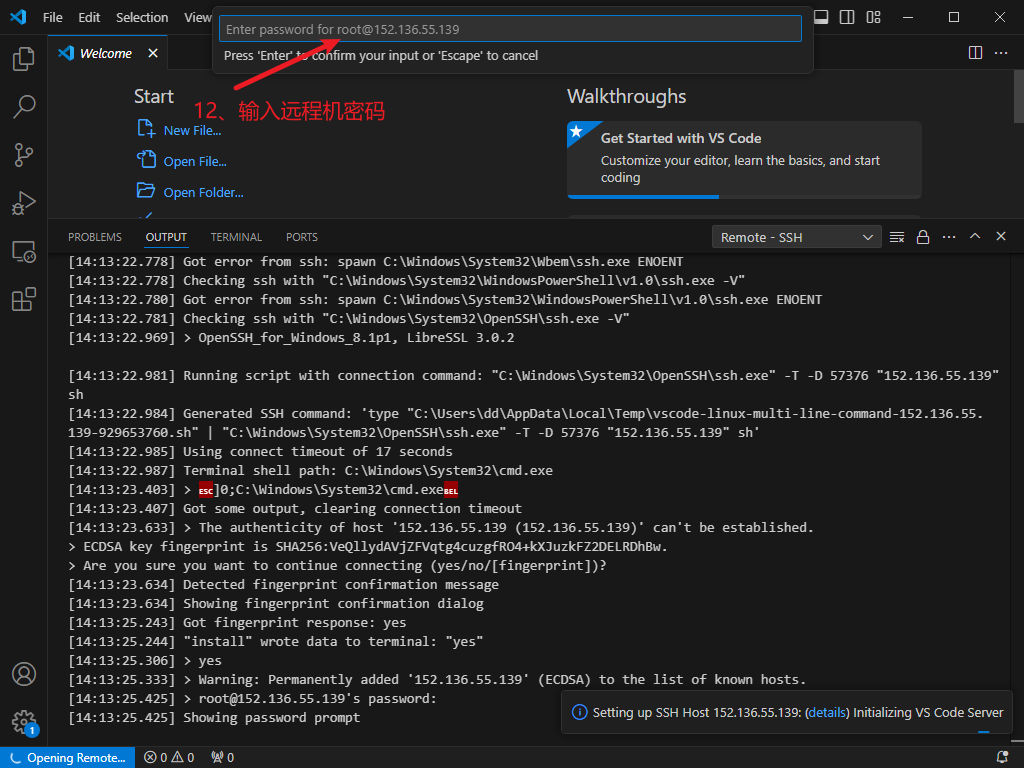Viewport: 1024px width, 768px height.
Task: Clear the output log
Action: (897, 237)
